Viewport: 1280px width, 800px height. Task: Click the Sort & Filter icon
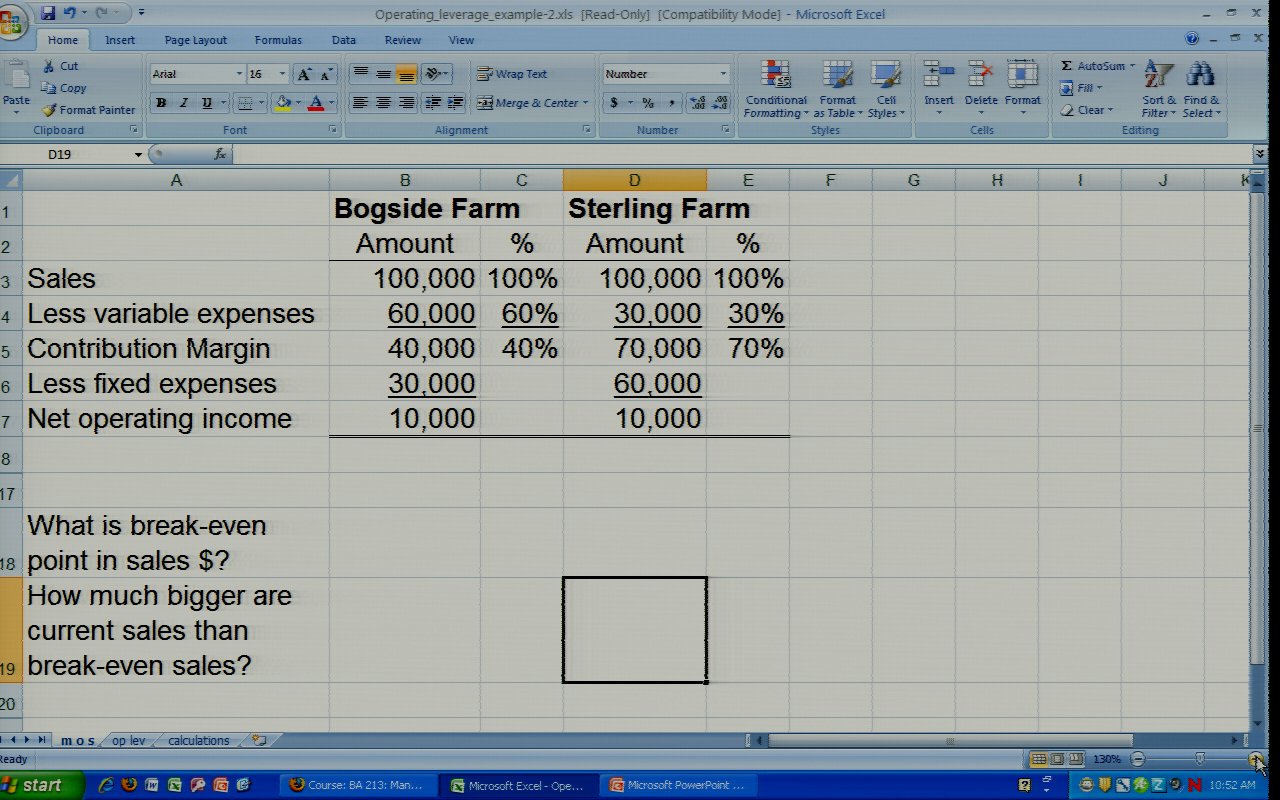pyautogui.click(x=1159, y=90)
